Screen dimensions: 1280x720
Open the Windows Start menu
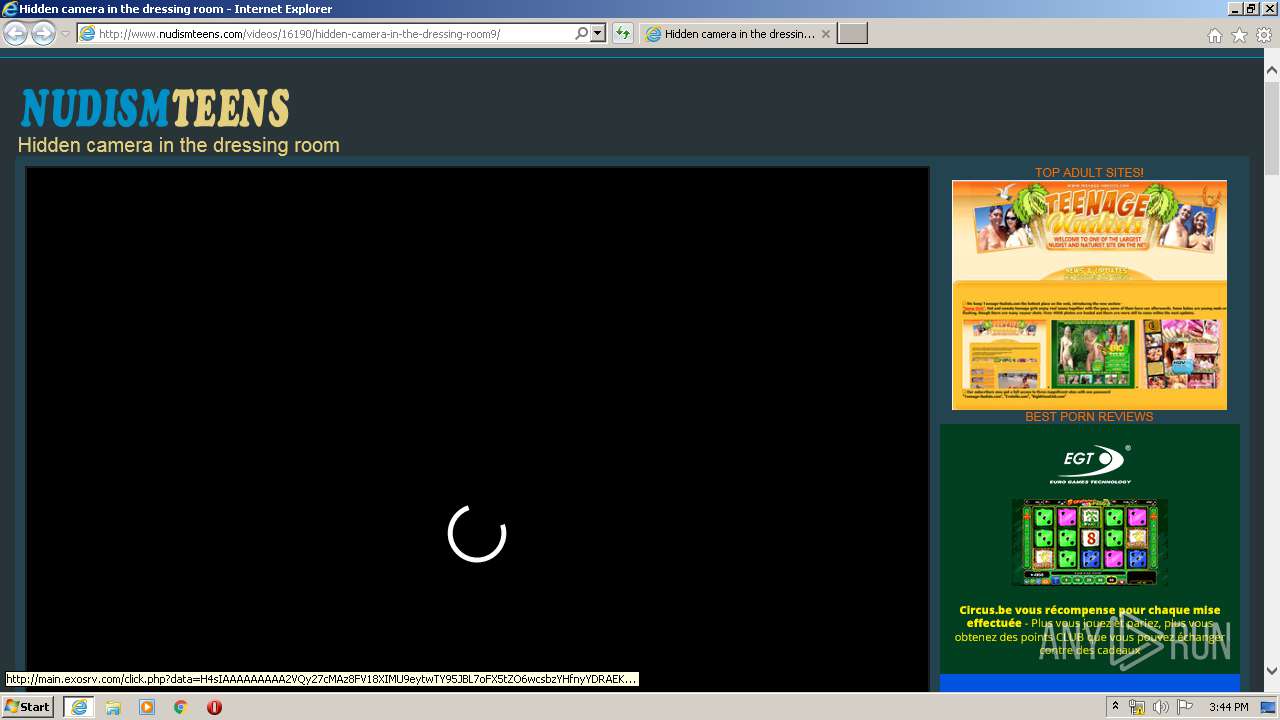27,707
